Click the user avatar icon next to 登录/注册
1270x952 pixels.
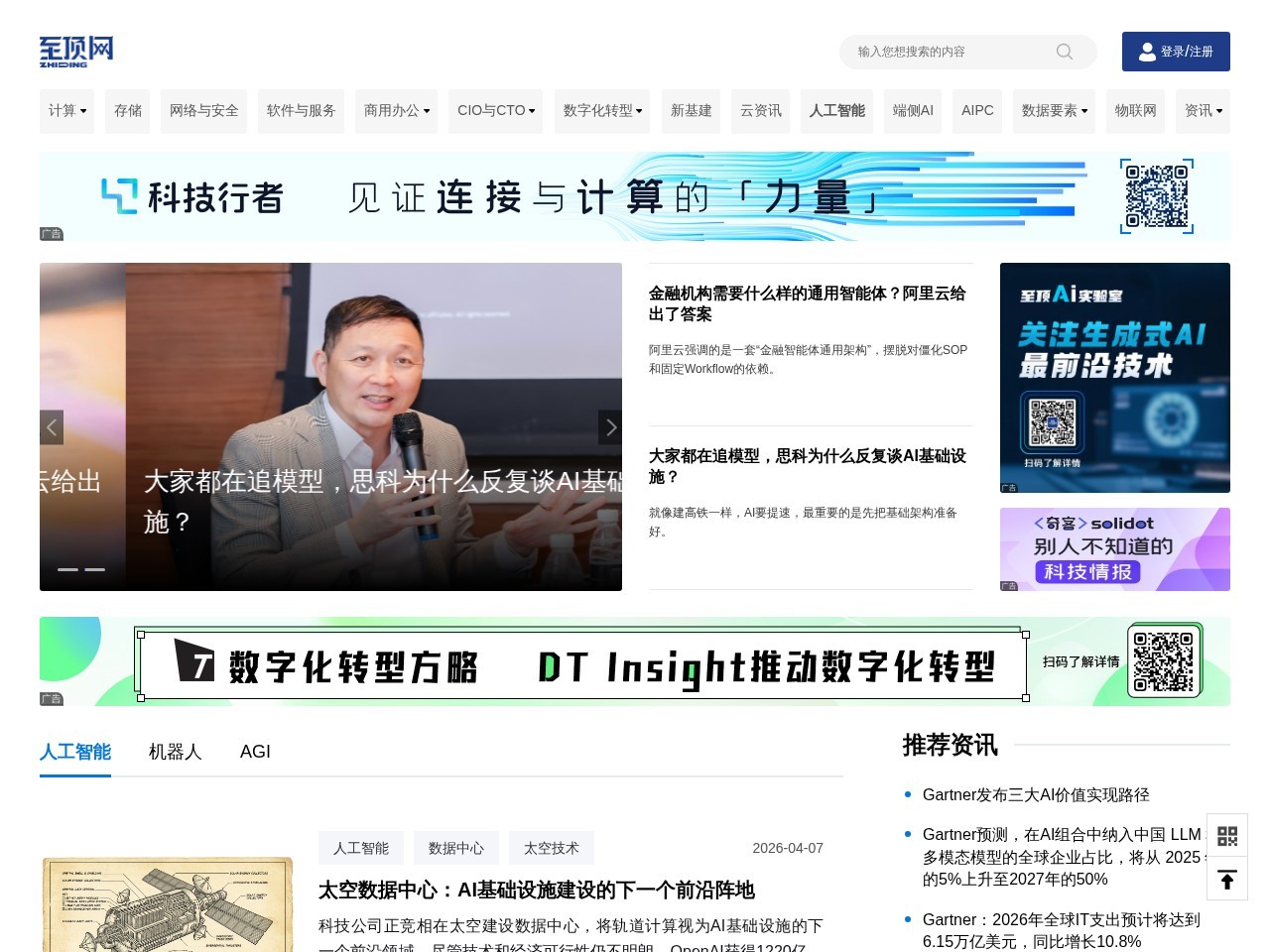coord(1147,52)
